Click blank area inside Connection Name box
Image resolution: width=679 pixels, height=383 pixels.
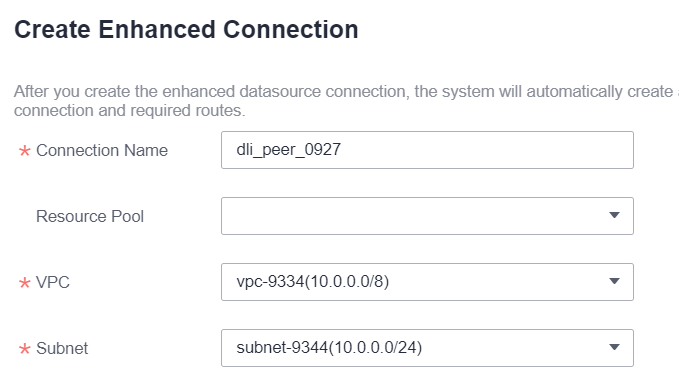pos(485,150)
